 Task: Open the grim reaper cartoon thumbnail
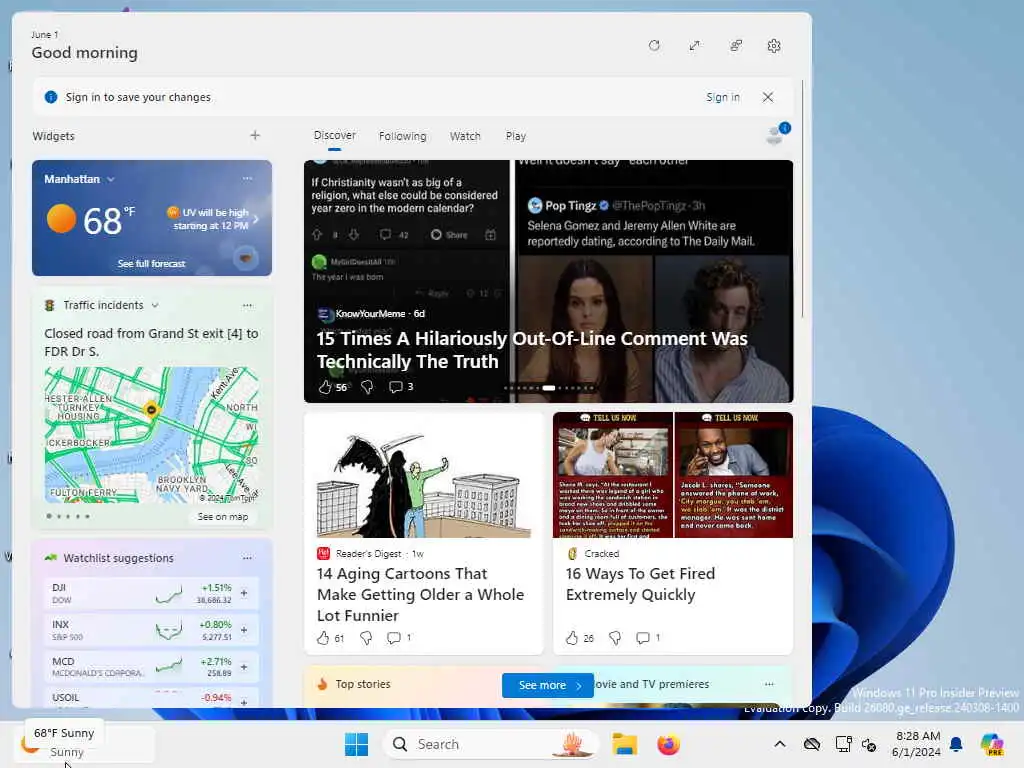coord(424,475)
